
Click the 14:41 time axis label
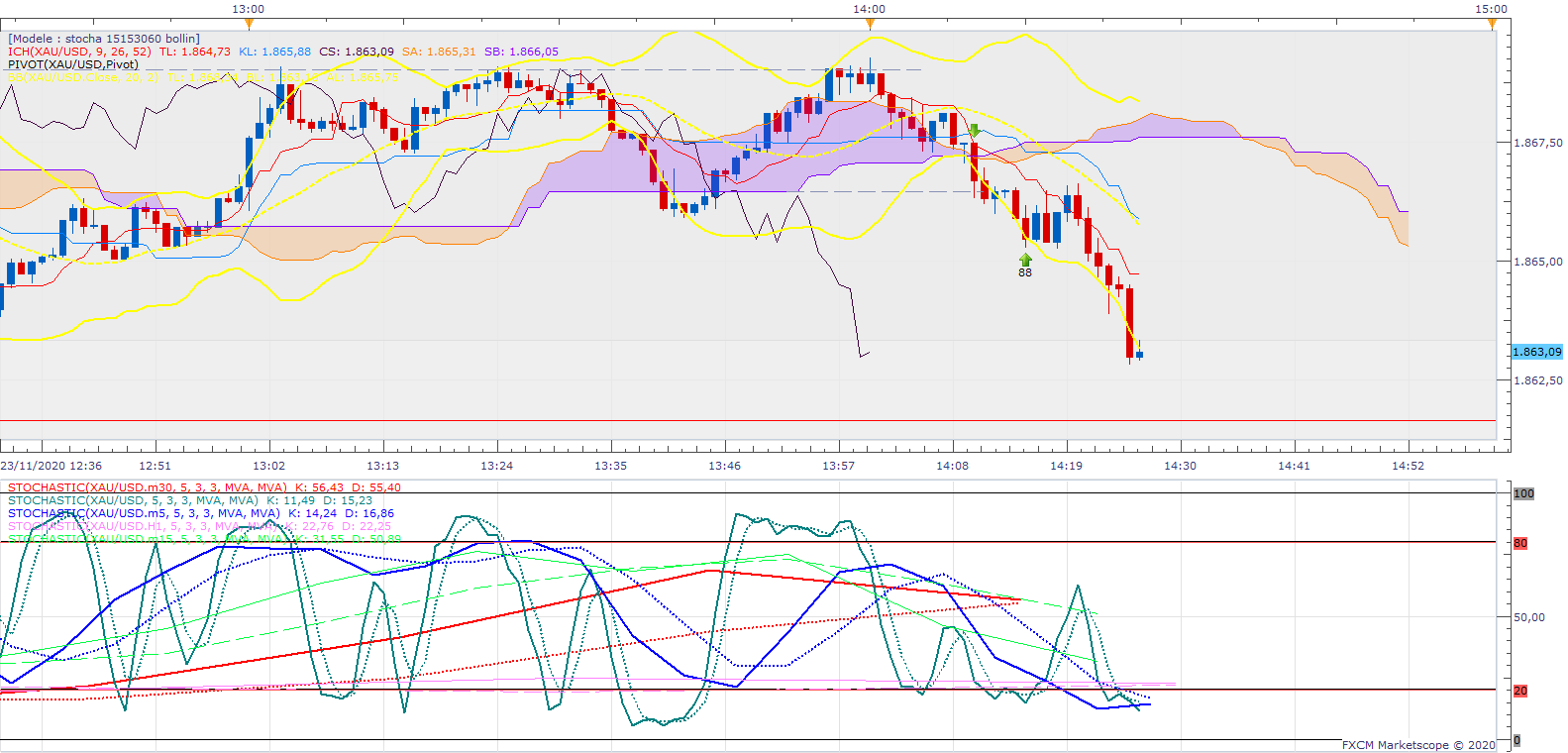tap(1294, 466)
